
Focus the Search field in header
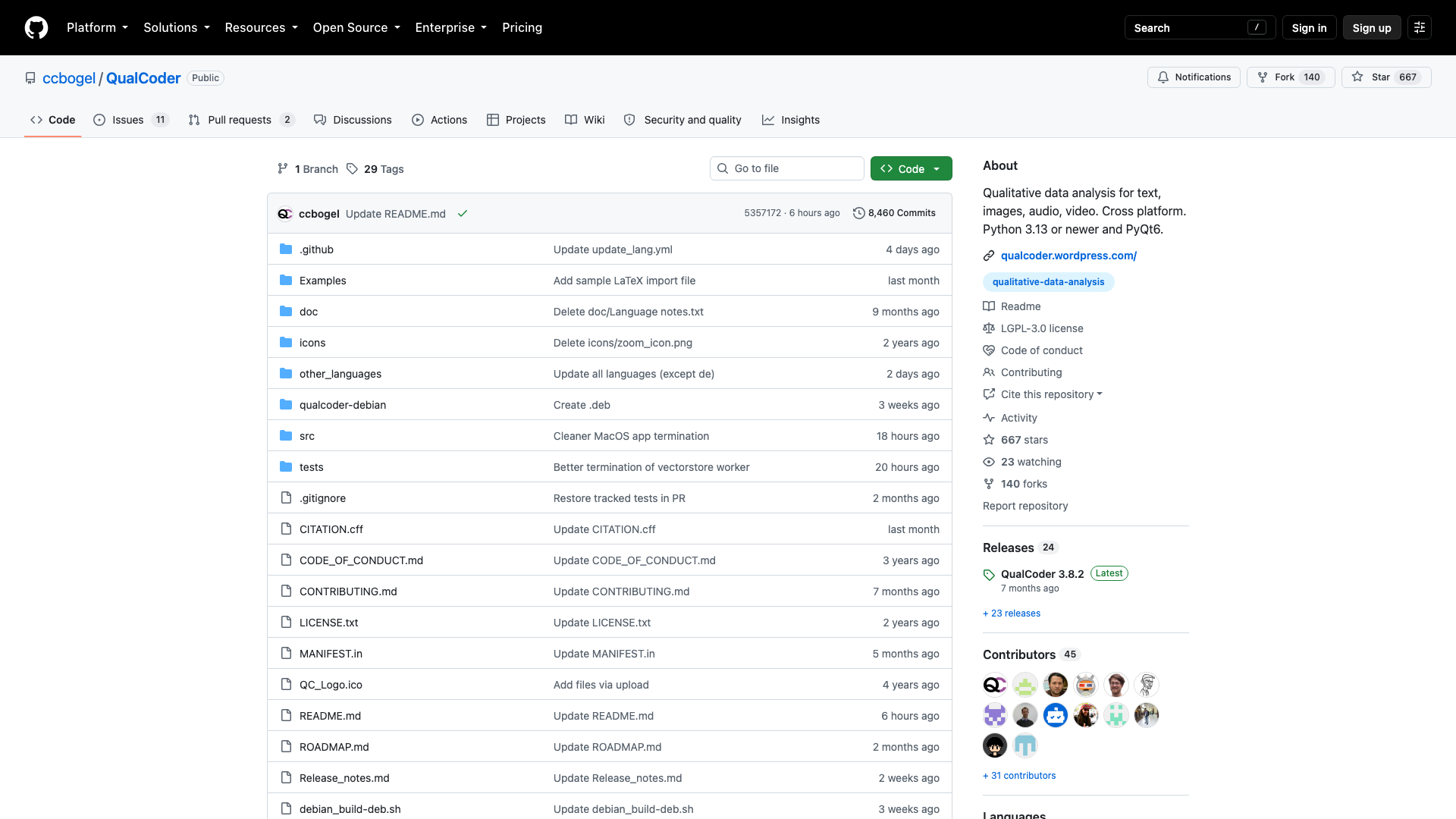[1200, 27]
